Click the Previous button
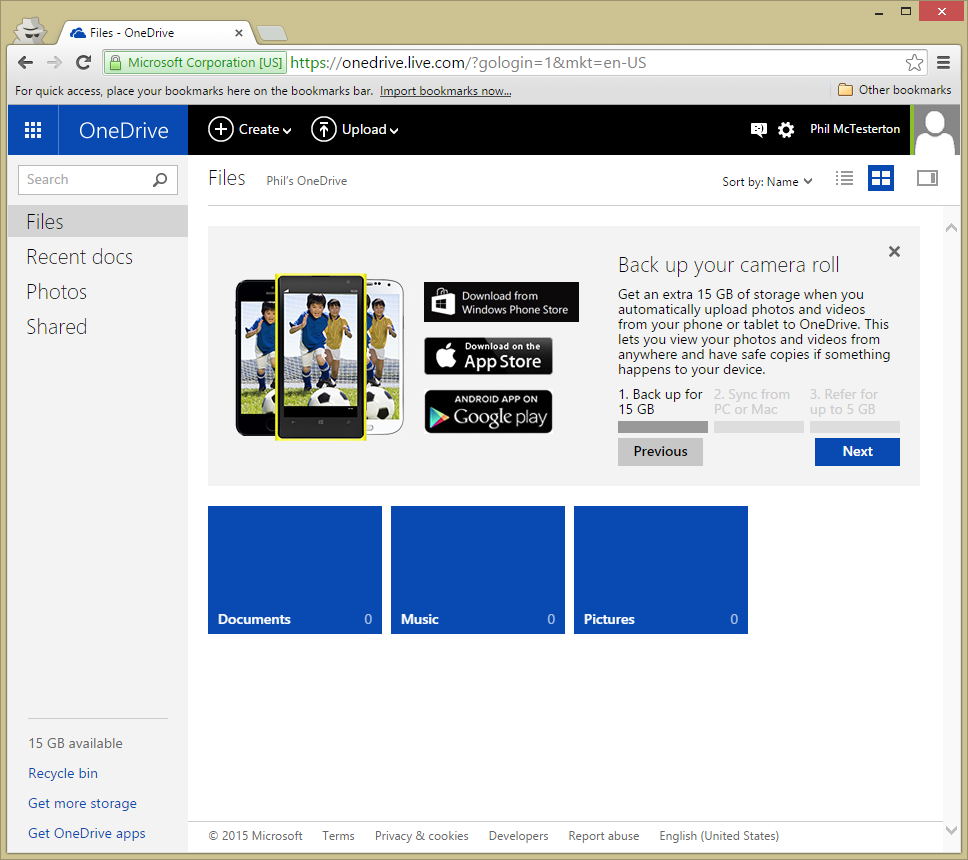968x860 pixels. pyautogui.click(x=660, y=451)
